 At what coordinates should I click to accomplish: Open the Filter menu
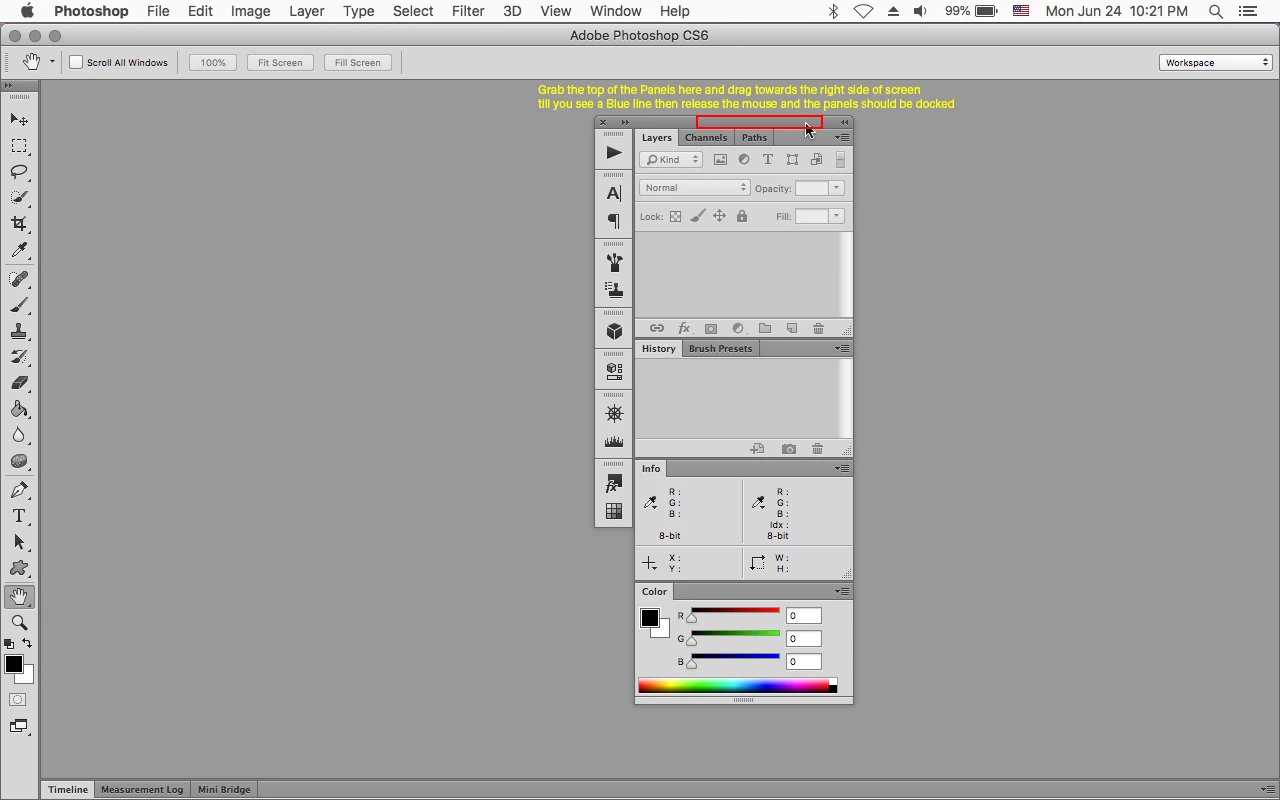click(x=468, y=11)
